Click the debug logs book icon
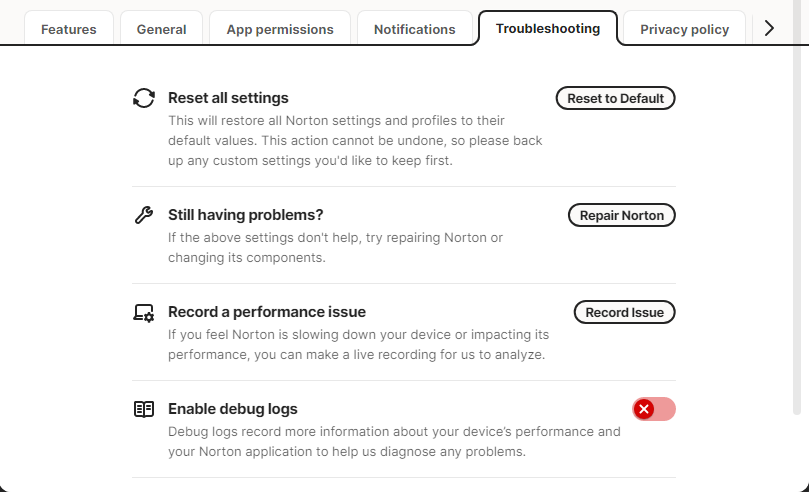Image resolution: width=809 pixels, height=492 pixels. (144, 409)
